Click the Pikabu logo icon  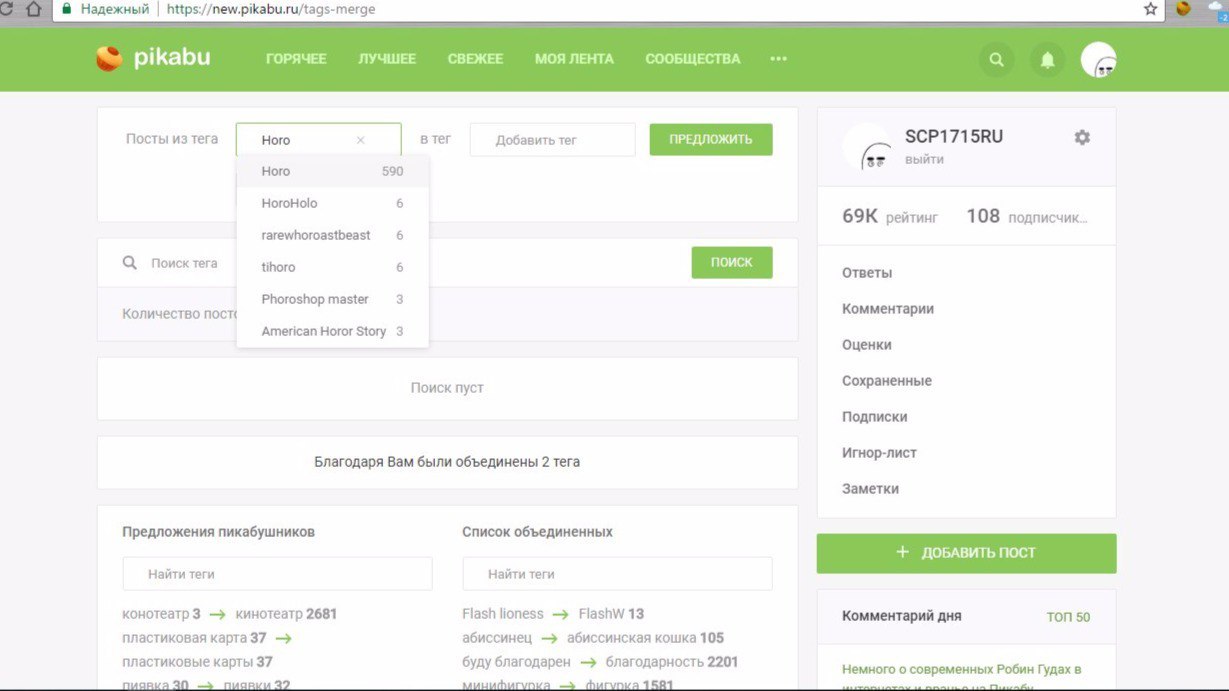(109, 59)
